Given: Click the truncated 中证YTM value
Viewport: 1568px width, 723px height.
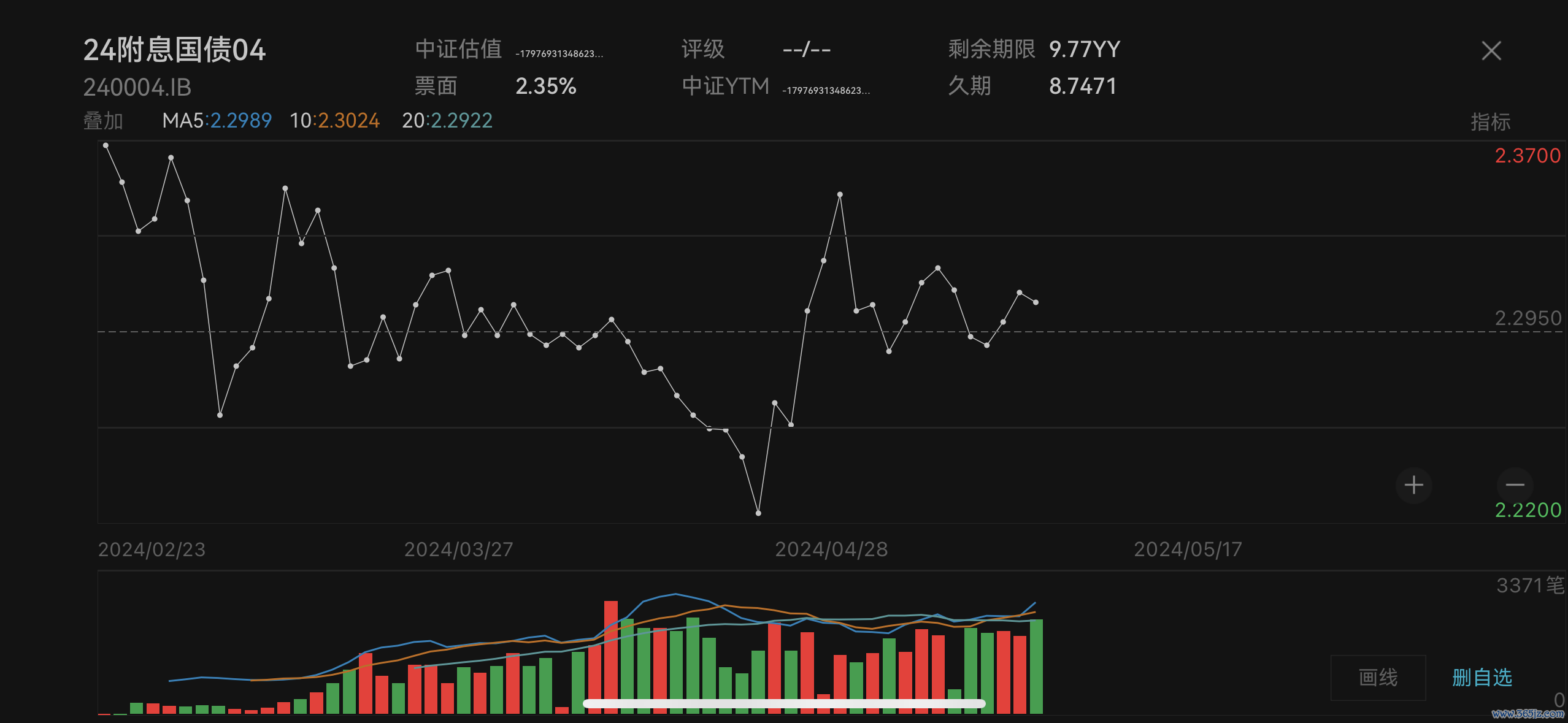Looking at the screenshot, I should coord(826,91).
